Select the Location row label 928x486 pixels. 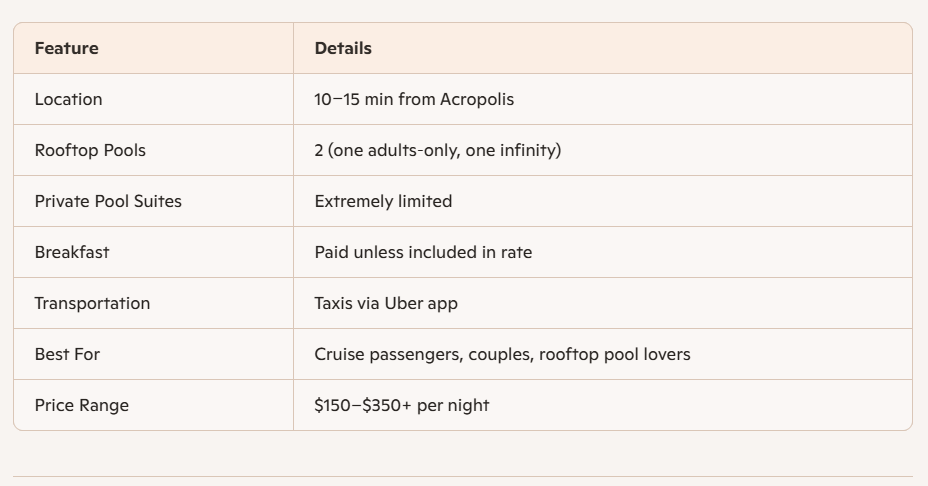tap(68, 99)
